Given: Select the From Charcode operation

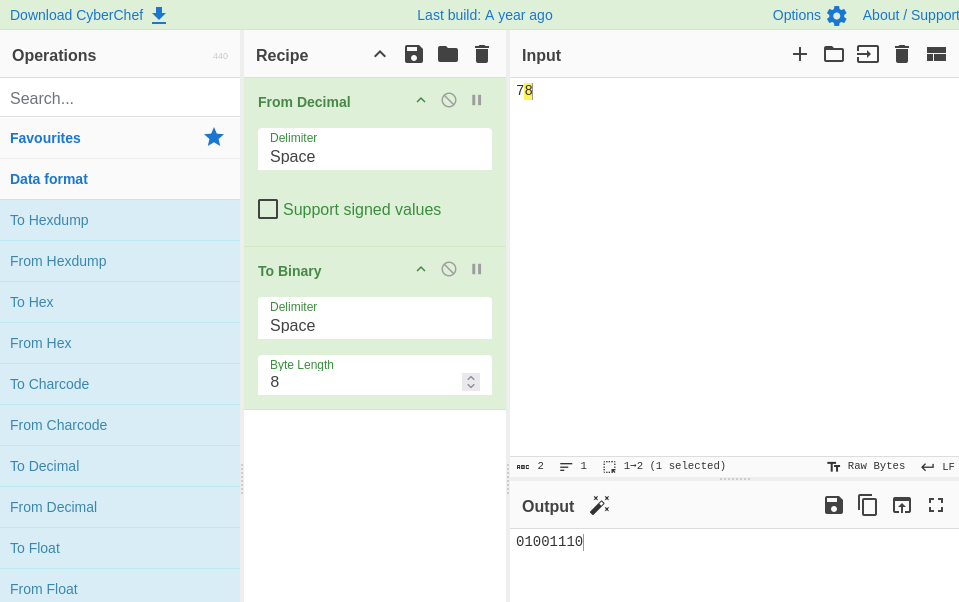Looking at the screenshot, I should click(120, 425).
